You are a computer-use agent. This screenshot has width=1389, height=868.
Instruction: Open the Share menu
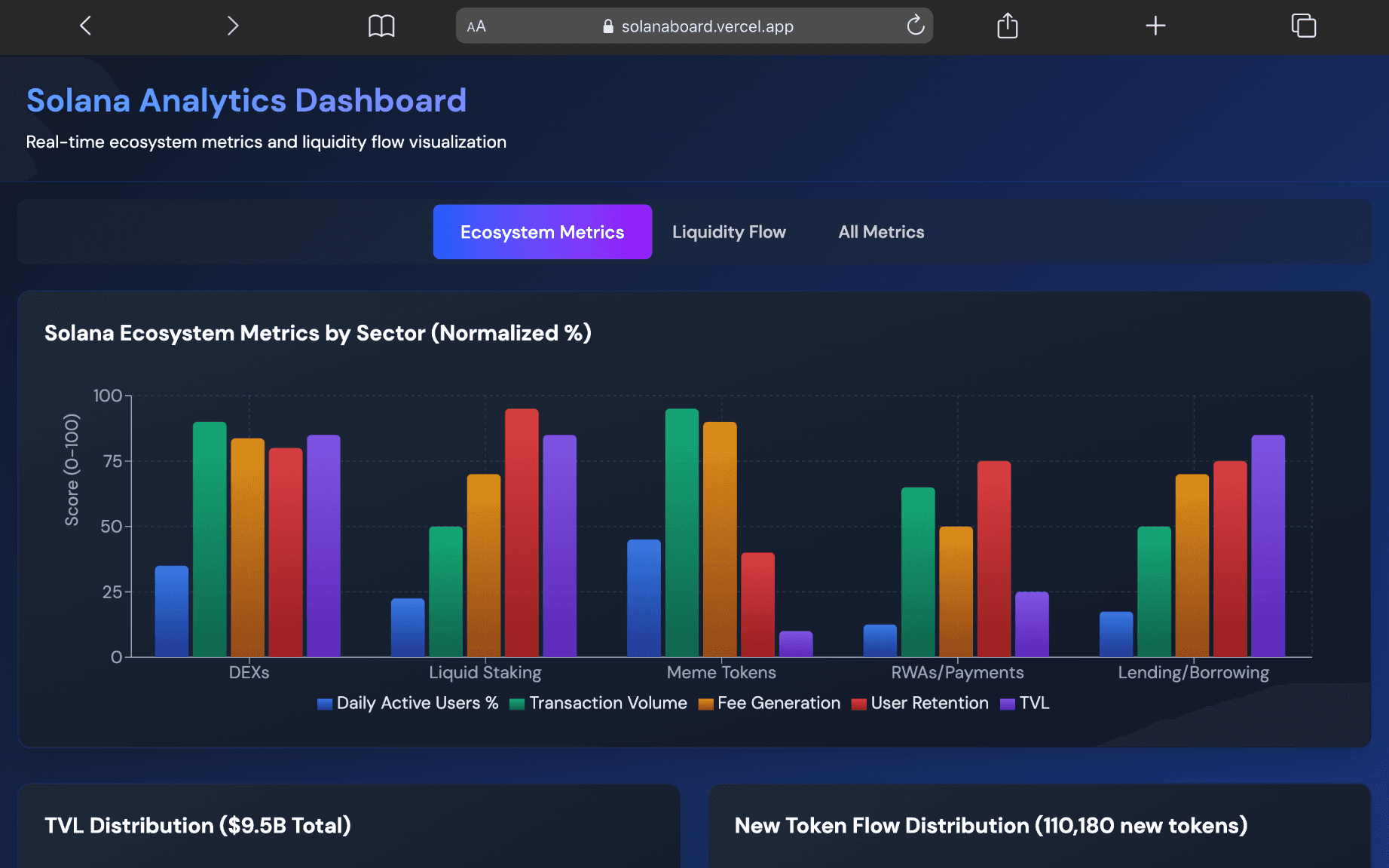tap(1006, 26)
